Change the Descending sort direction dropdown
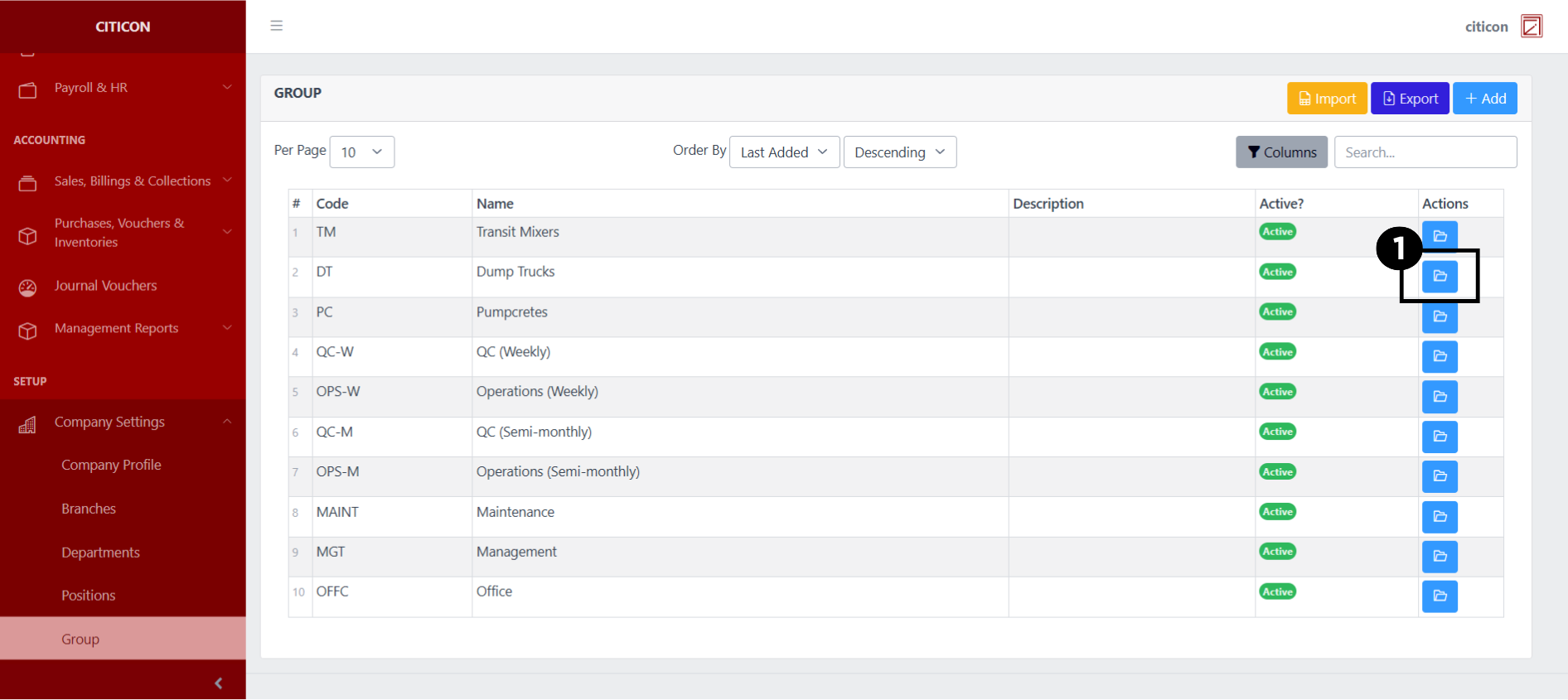Image resolution: width=1568 pixels, height=700 pixels. [x=899, y=152]
